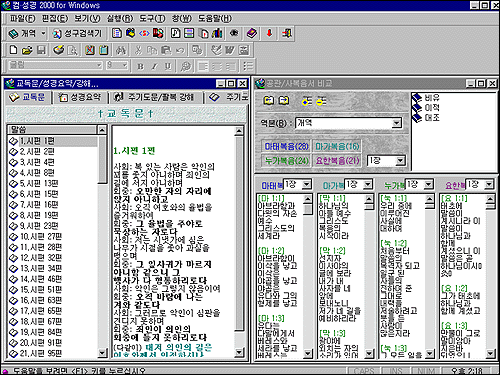Screen dimensions: 500x375
Task: Click the blue <S> icon in the top toolbar
Action: [144, 33]
